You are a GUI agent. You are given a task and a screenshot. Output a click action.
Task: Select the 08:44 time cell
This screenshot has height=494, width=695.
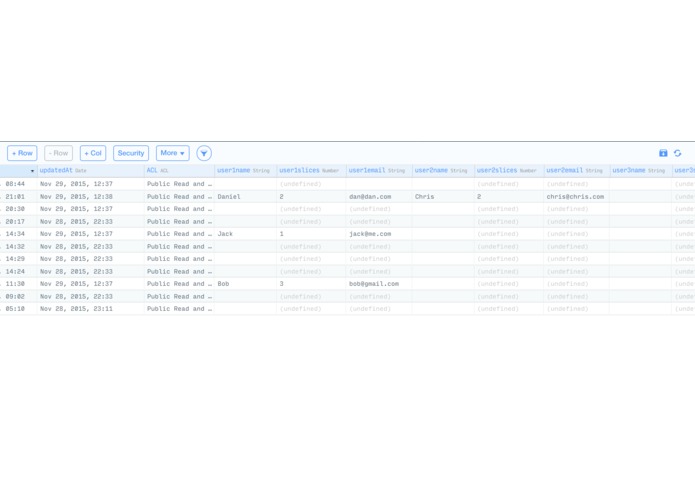tap(19, 184)
